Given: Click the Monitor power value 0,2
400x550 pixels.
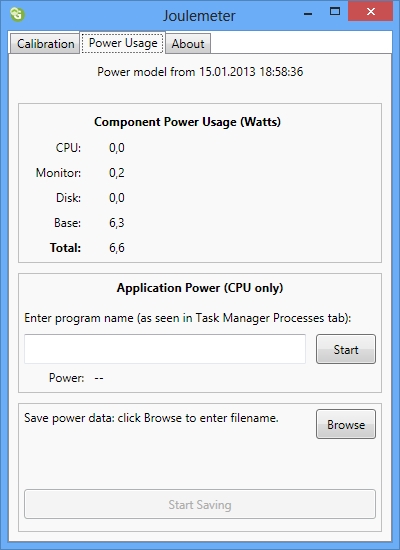Looking at the screenshot, I should (x=117, y=173).
